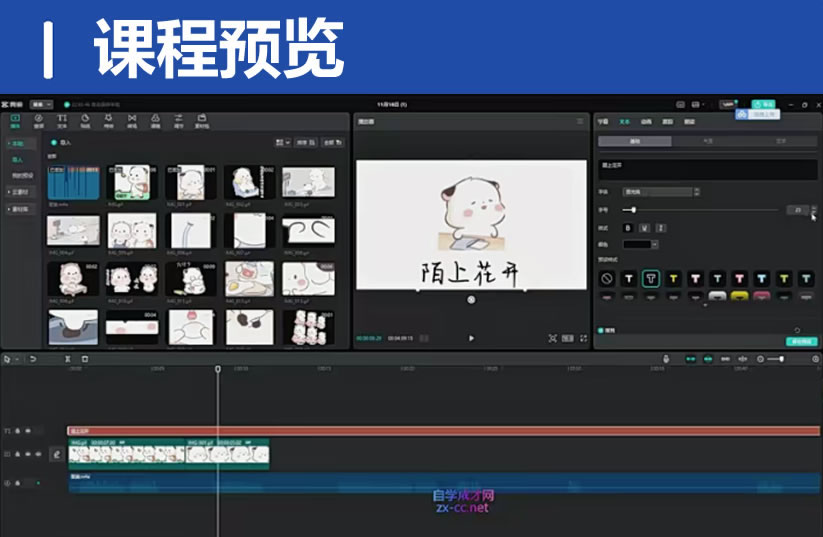Click the rotate handle below preview text

coord(471,300)
